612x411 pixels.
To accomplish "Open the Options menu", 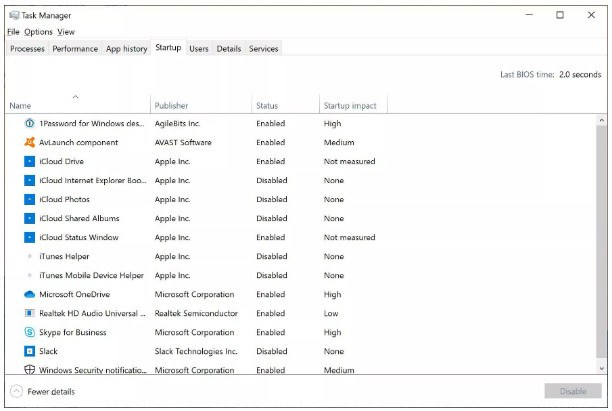I will 38,32.
